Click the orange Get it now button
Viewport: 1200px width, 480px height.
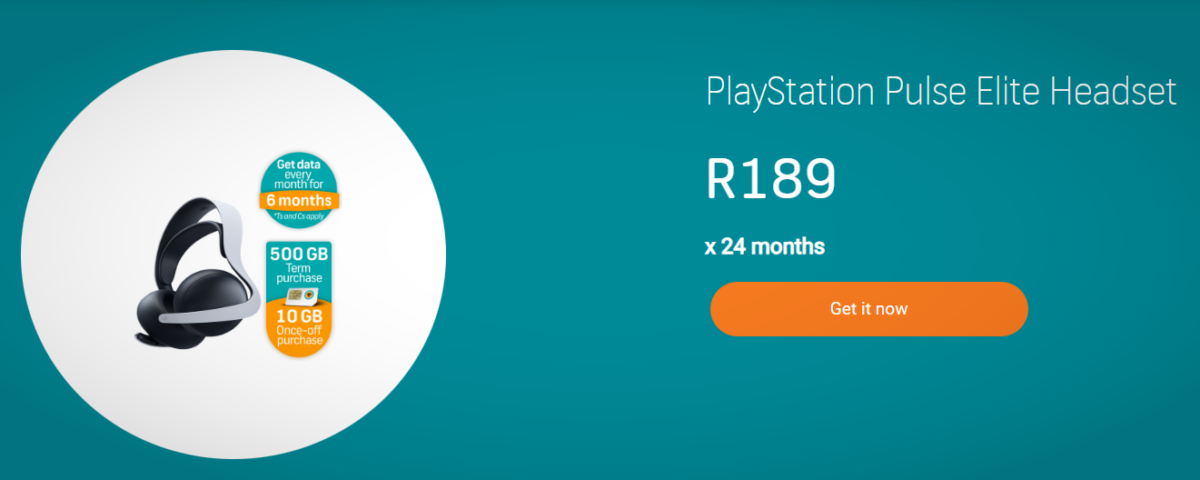[868, 309]
